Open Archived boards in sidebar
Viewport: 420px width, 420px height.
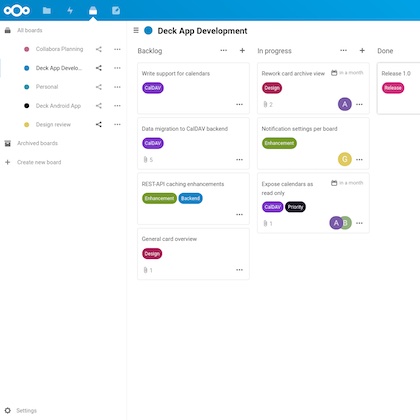coord(37,143)
